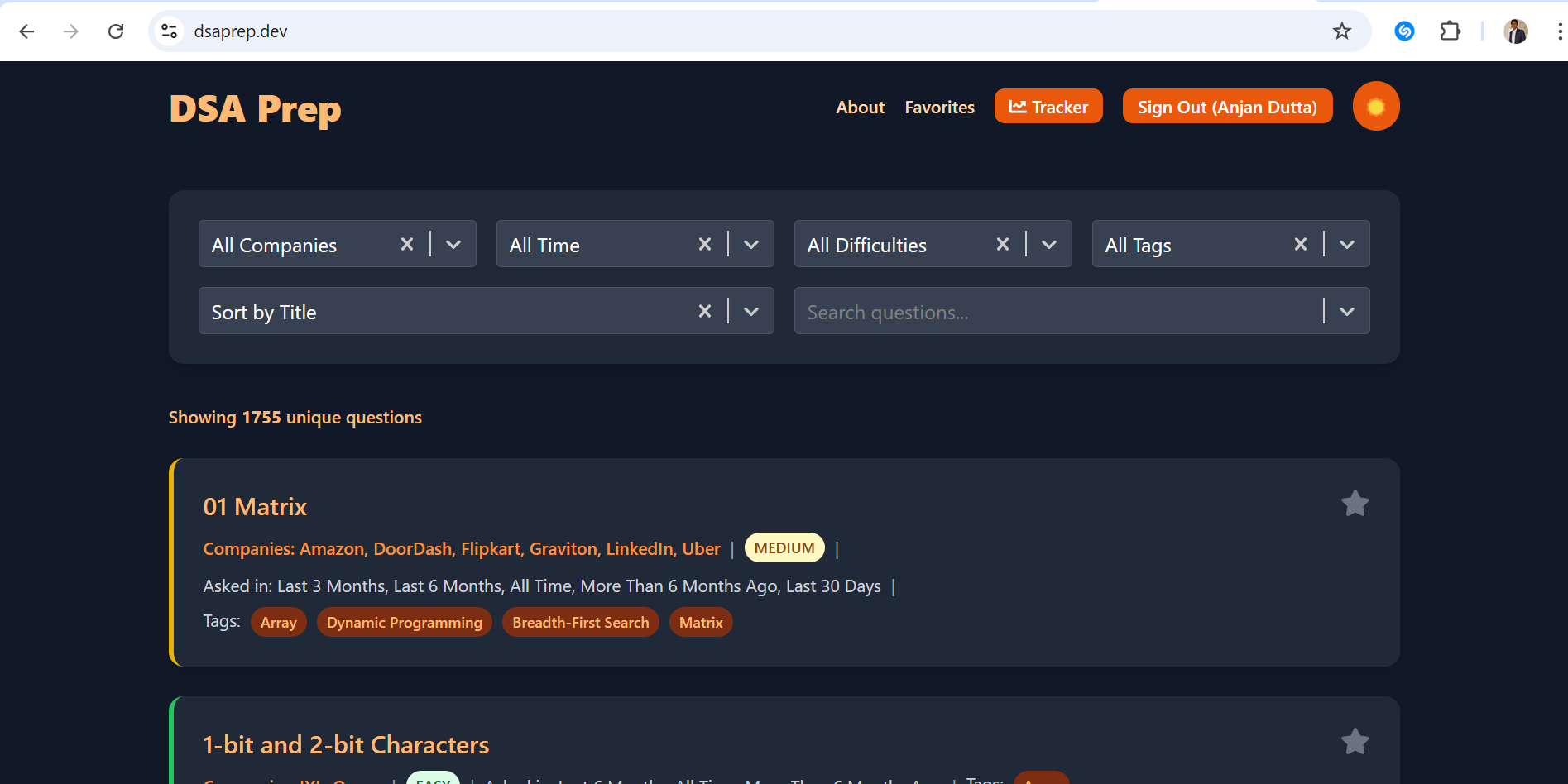
Task: Toggle the theme using the sun icon
Action: [x=1375, y=106]
